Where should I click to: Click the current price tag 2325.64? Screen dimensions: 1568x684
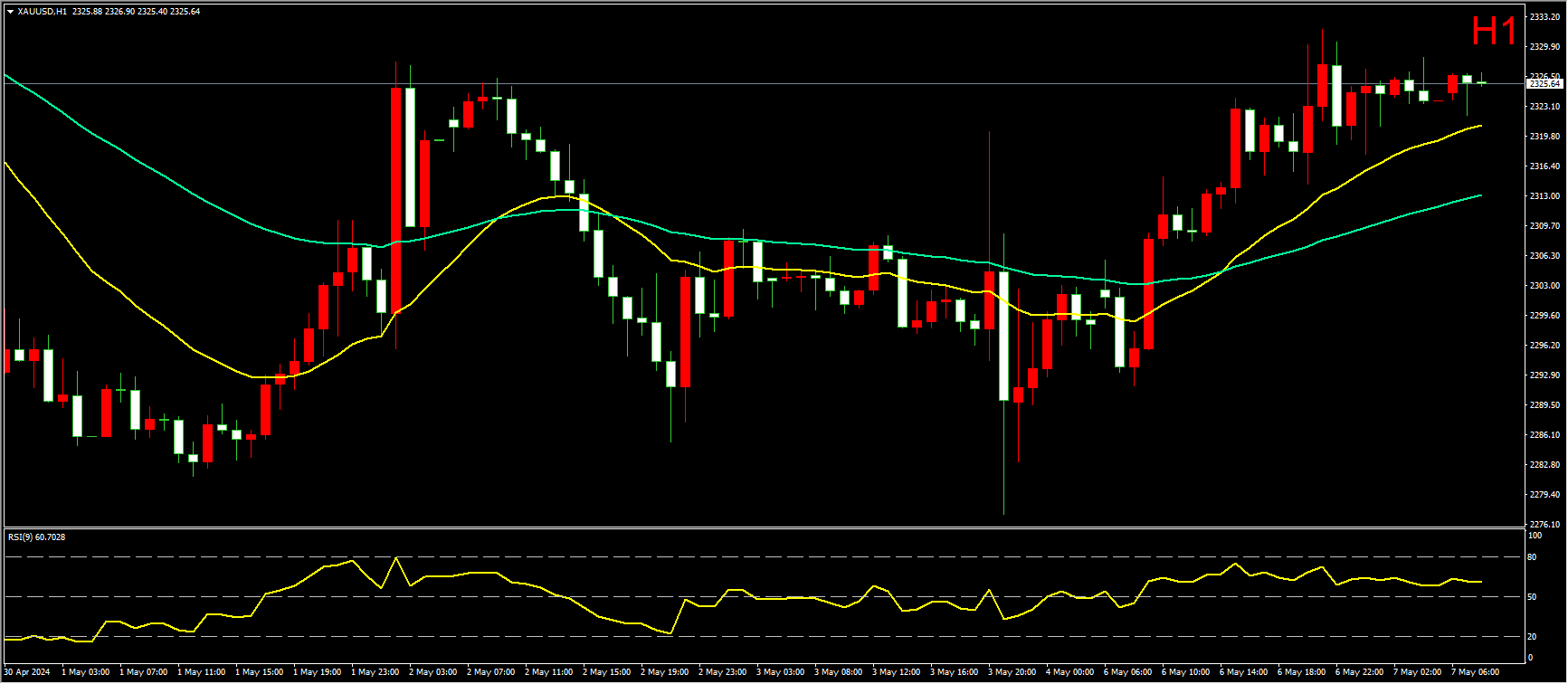pyautogui.click(x=1544, y=83)
